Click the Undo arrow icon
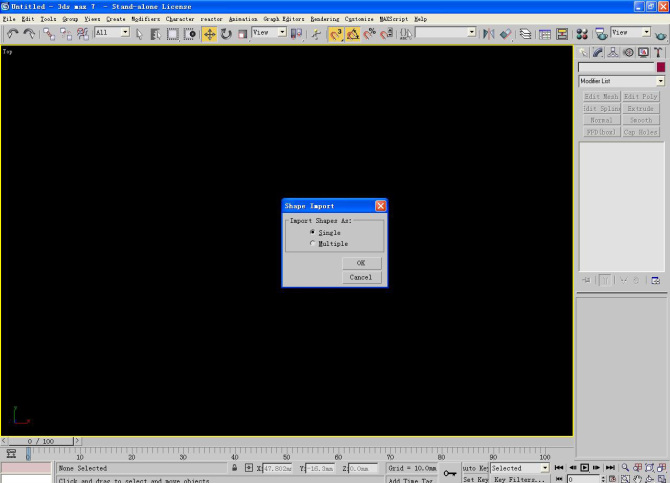 pyautogui.click(x=12, y=33)
